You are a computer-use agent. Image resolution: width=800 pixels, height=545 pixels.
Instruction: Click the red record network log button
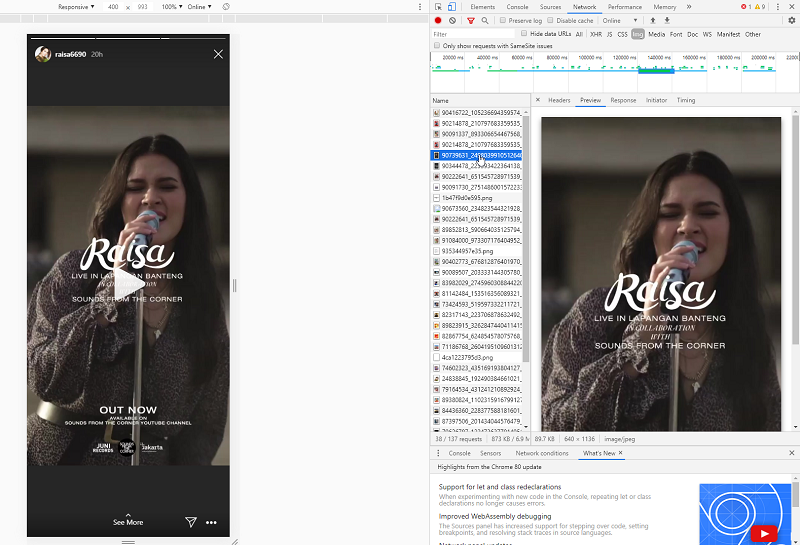coord(438,20)
